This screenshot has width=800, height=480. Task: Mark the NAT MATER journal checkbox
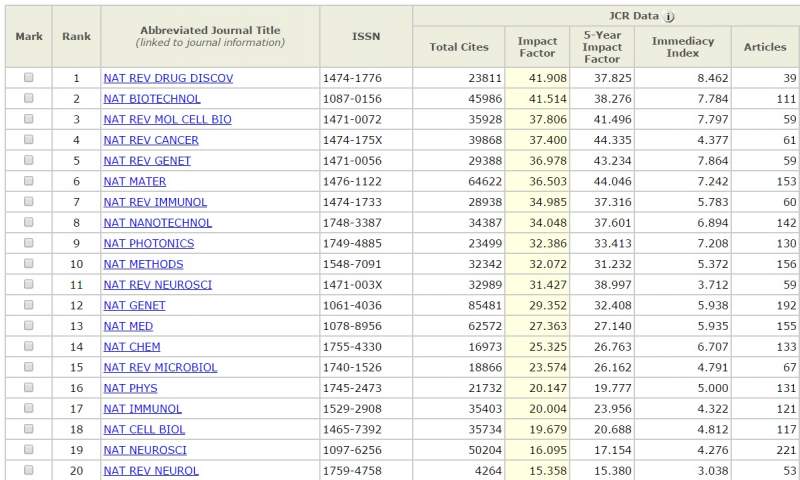(29, 181)
